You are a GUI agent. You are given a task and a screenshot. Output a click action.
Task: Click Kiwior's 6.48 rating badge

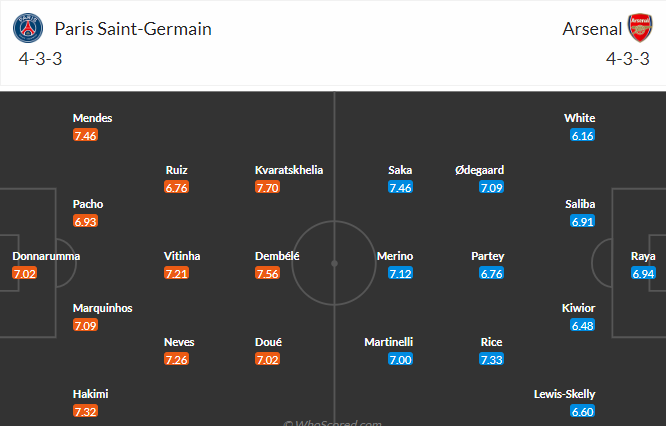pos(582,325)
